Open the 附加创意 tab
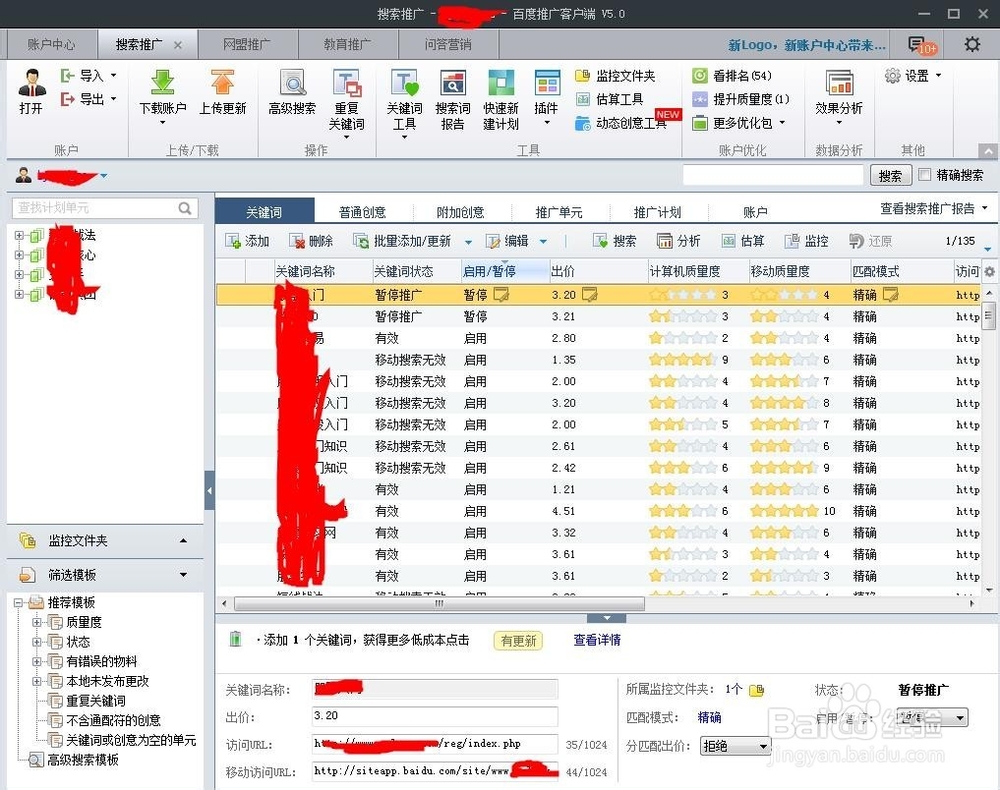Viewport: 1000px width, 790px height. (460, 212)
